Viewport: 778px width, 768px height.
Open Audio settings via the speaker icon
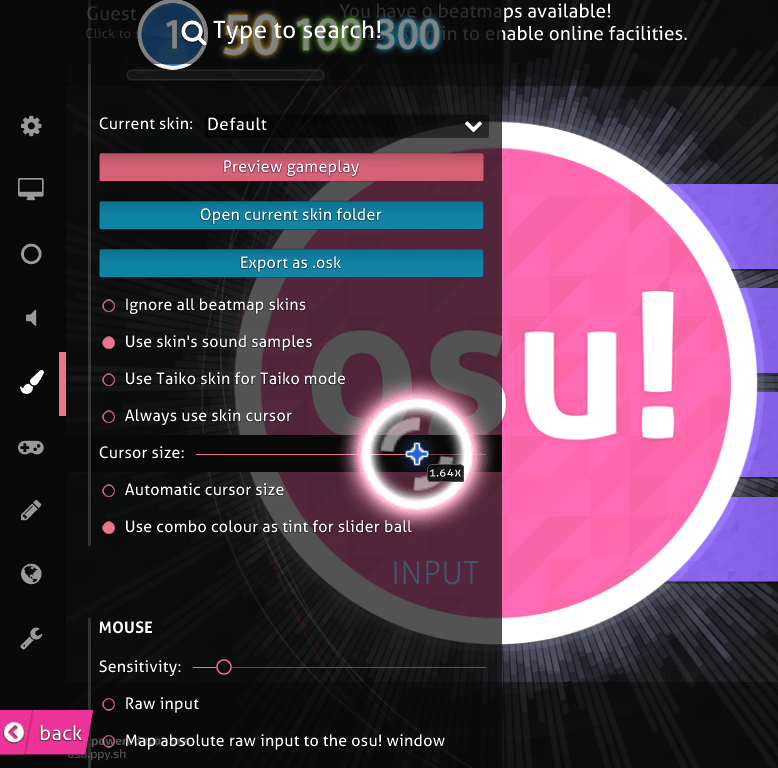pos(31,318)
